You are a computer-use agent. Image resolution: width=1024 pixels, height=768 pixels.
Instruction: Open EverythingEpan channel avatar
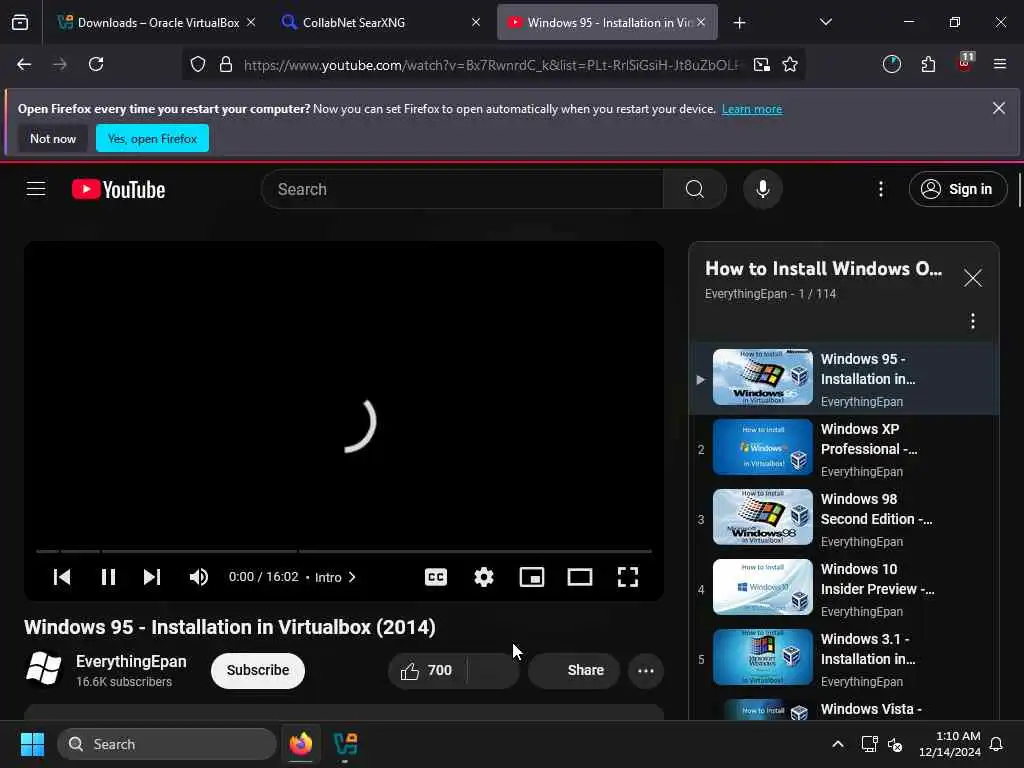43,669
